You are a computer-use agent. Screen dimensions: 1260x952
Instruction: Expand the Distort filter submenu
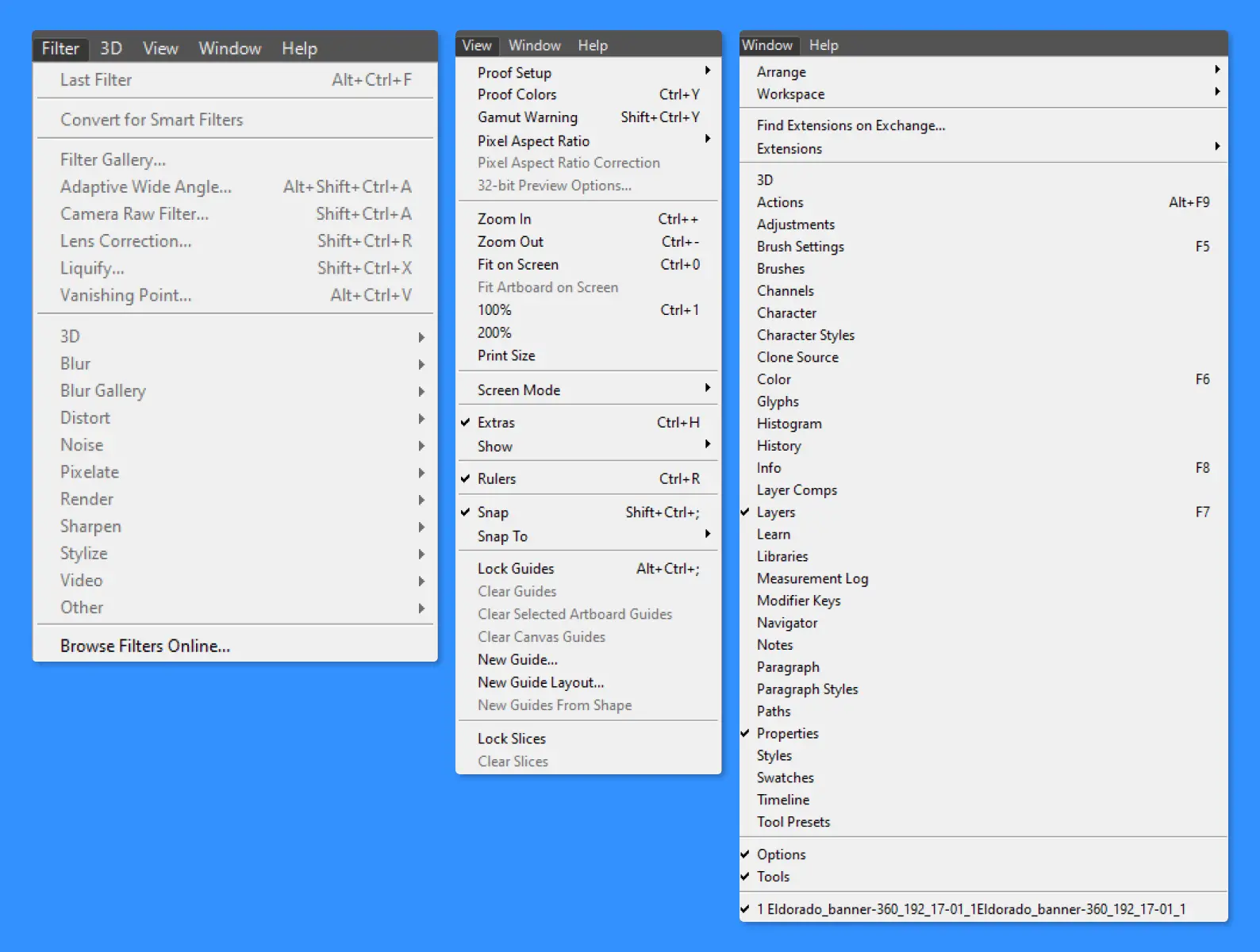(235, 418)
